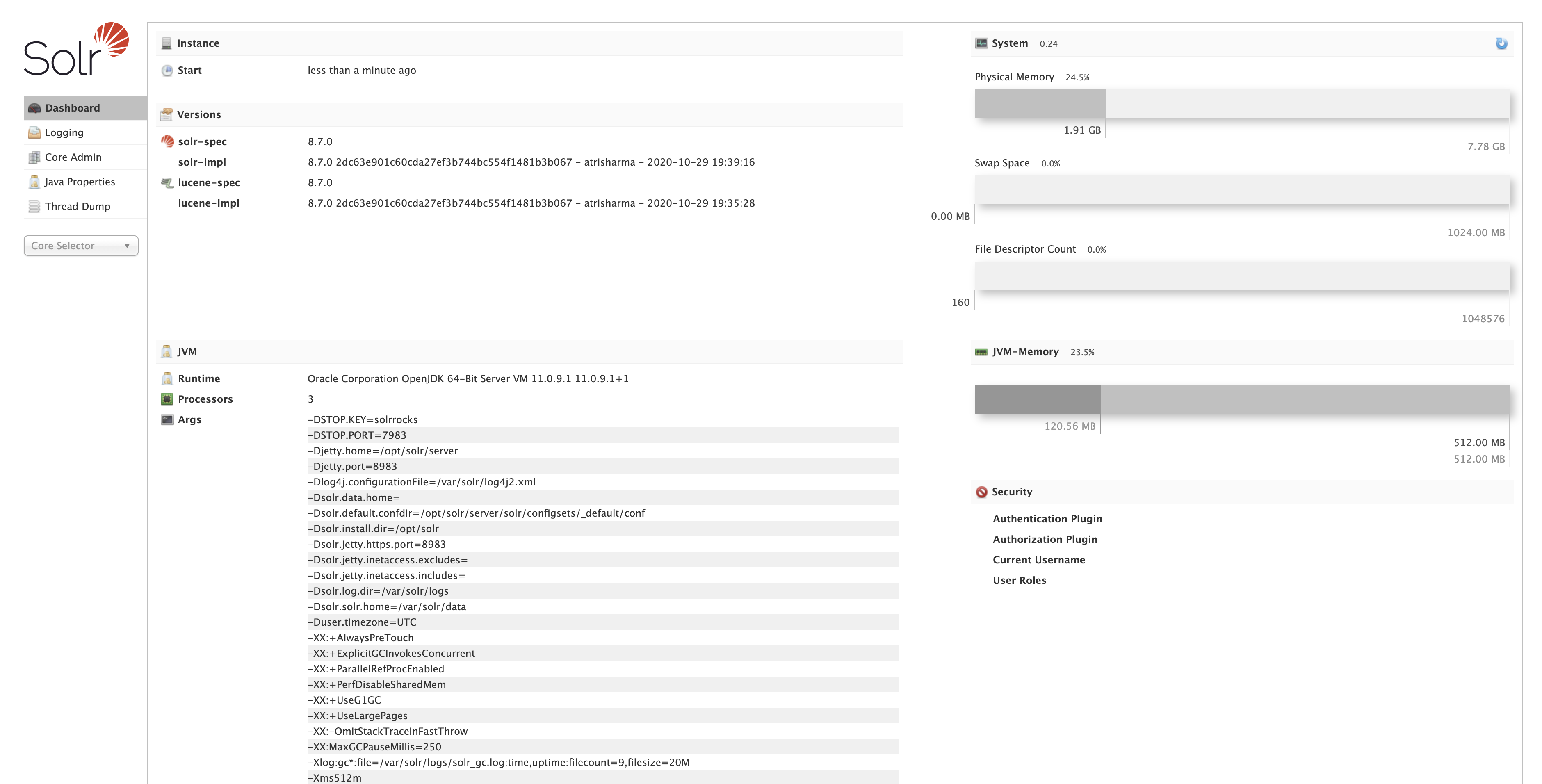The image size is (1542, 784).
Task: Click the Core Admin icon
Action: coord(34,157)
